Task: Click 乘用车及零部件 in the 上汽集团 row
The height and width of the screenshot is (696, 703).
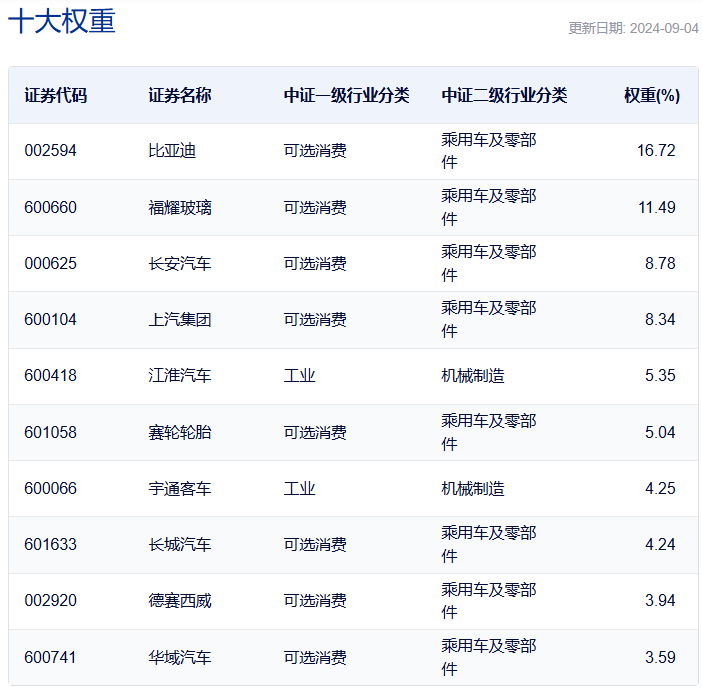Action: pyautogui.click(x=489, y=320)
